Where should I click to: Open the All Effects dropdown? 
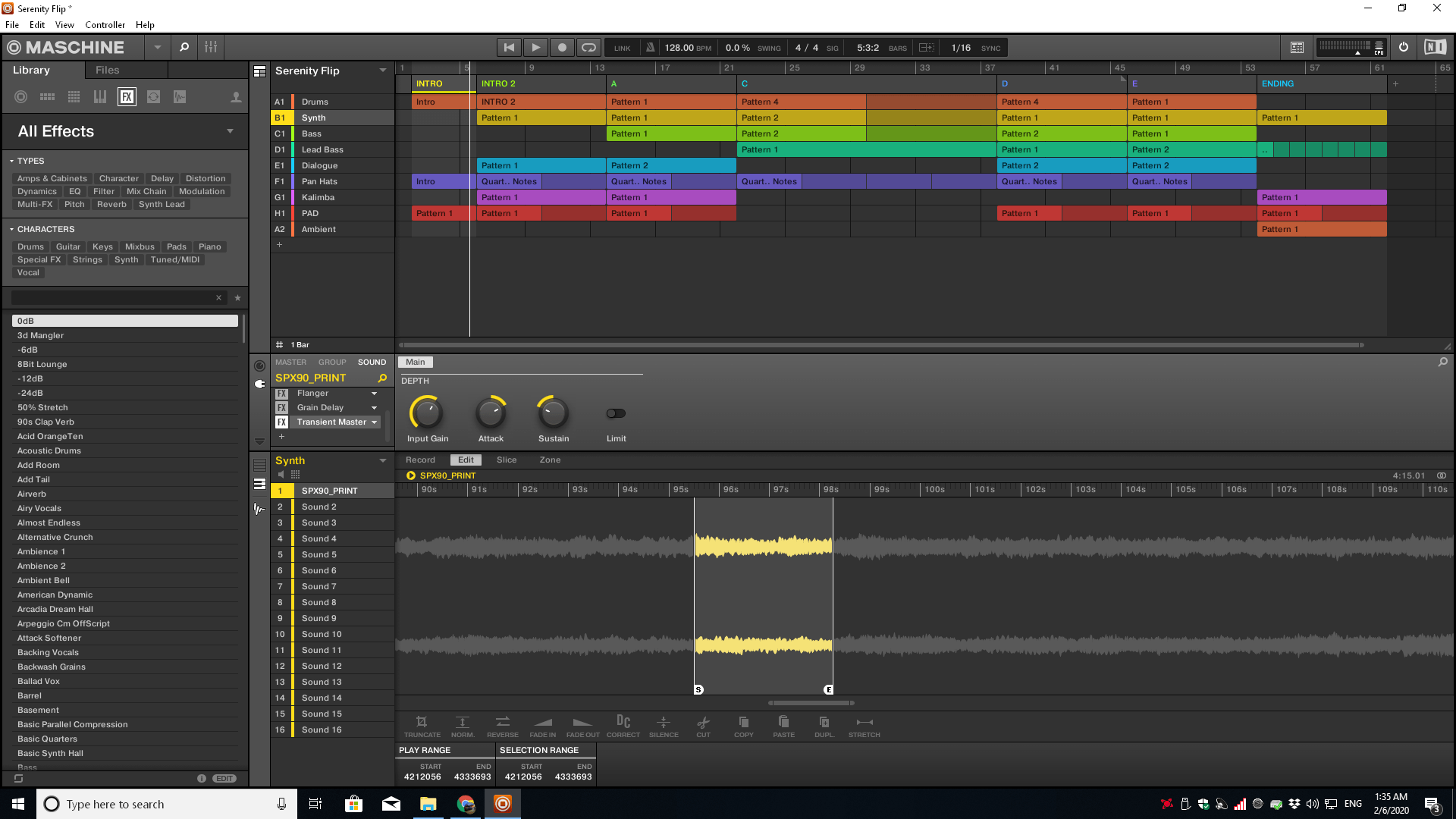point(230,130)
